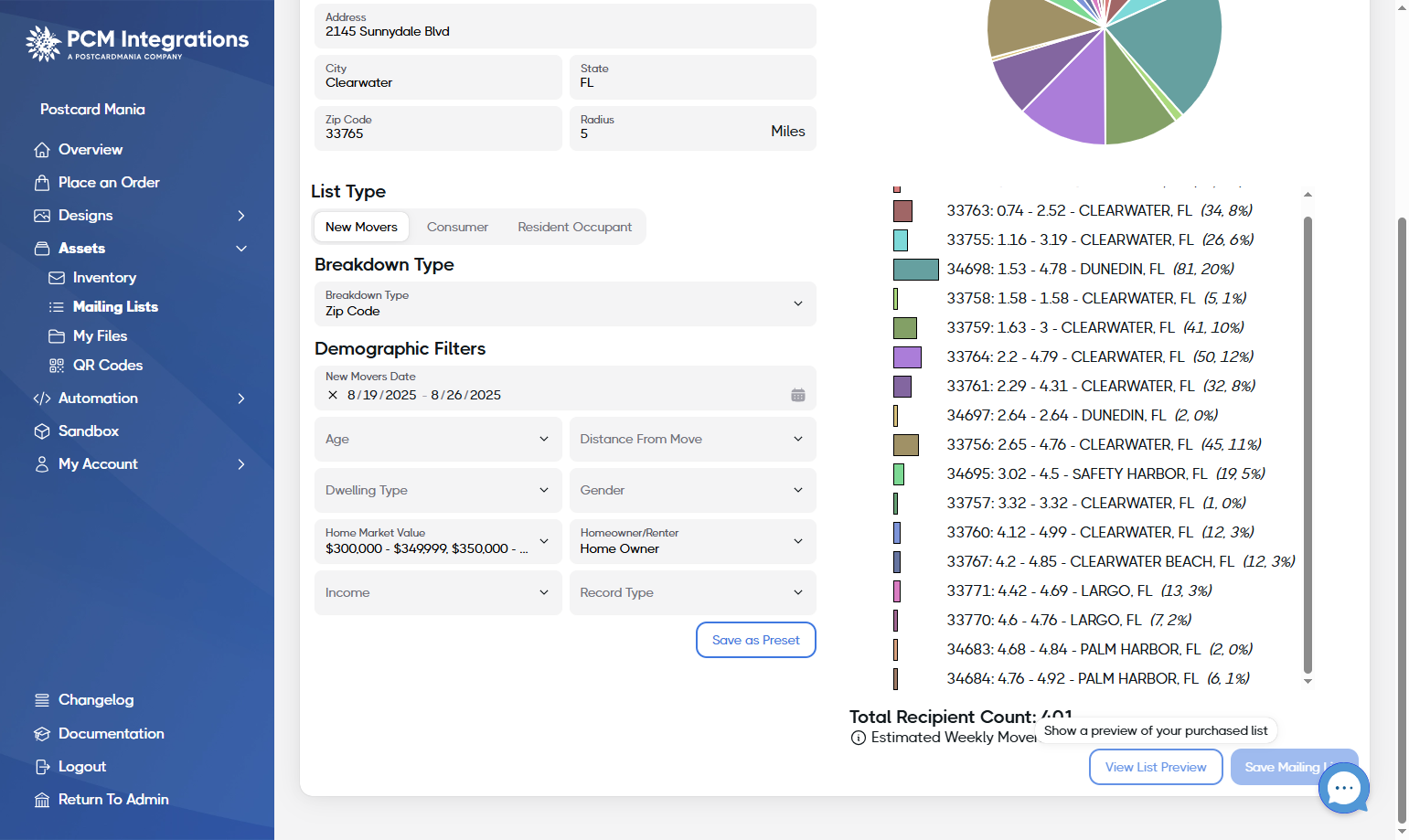Select the Resident Occupant list type
Viewport: 1409px width, 840px height.
coord(574,227)
